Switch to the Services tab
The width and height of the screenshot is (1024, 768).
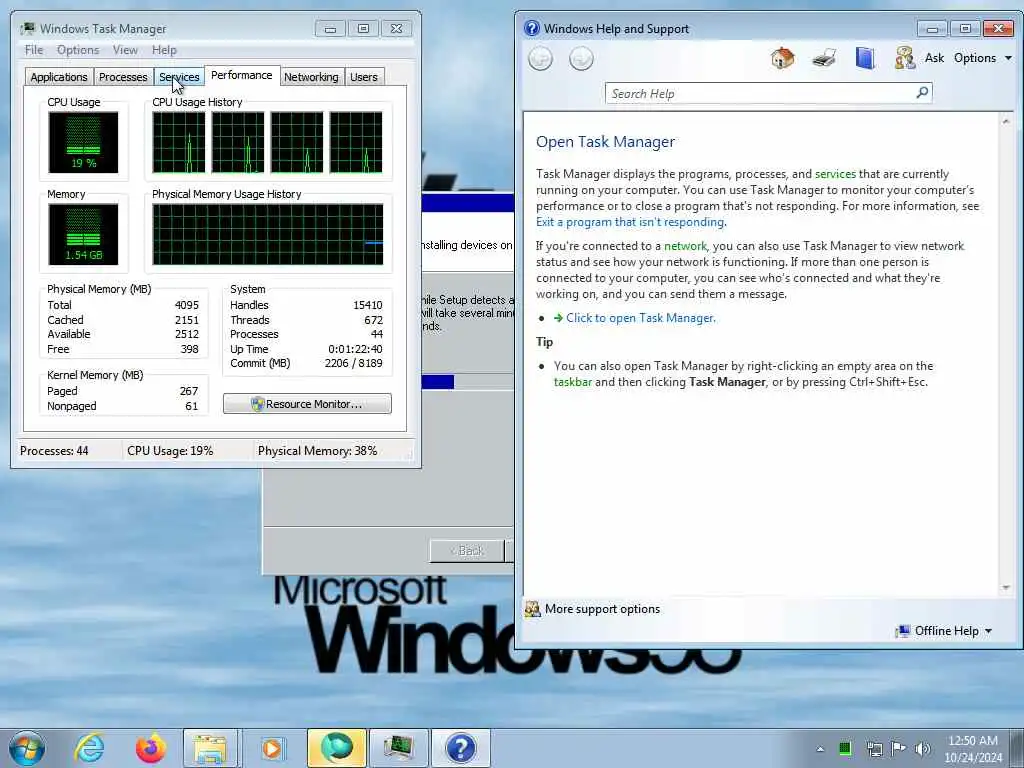point(179,77)
